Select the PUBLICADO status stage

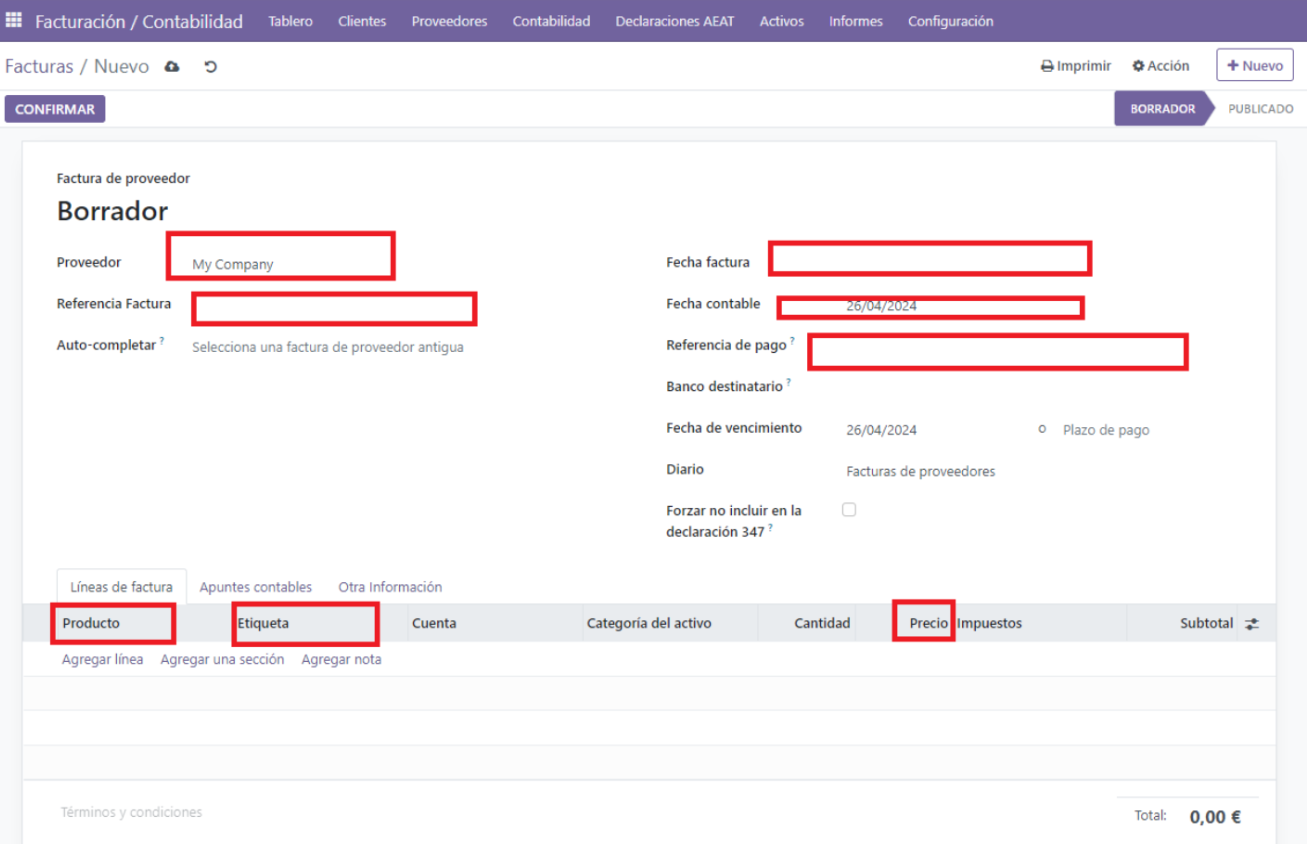tap(1260, 109)
